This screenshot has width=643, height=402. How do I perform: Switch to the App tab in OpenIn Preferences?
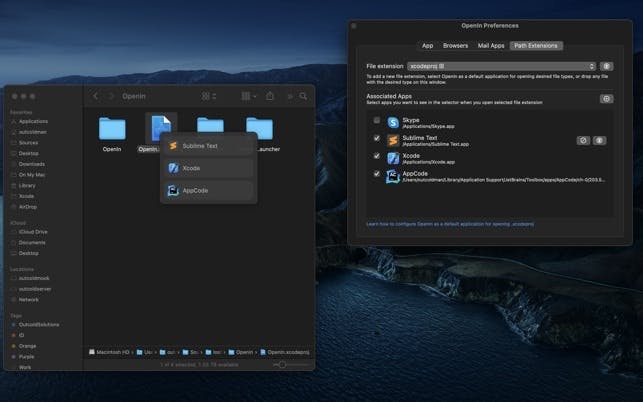(x=427, y=46)
